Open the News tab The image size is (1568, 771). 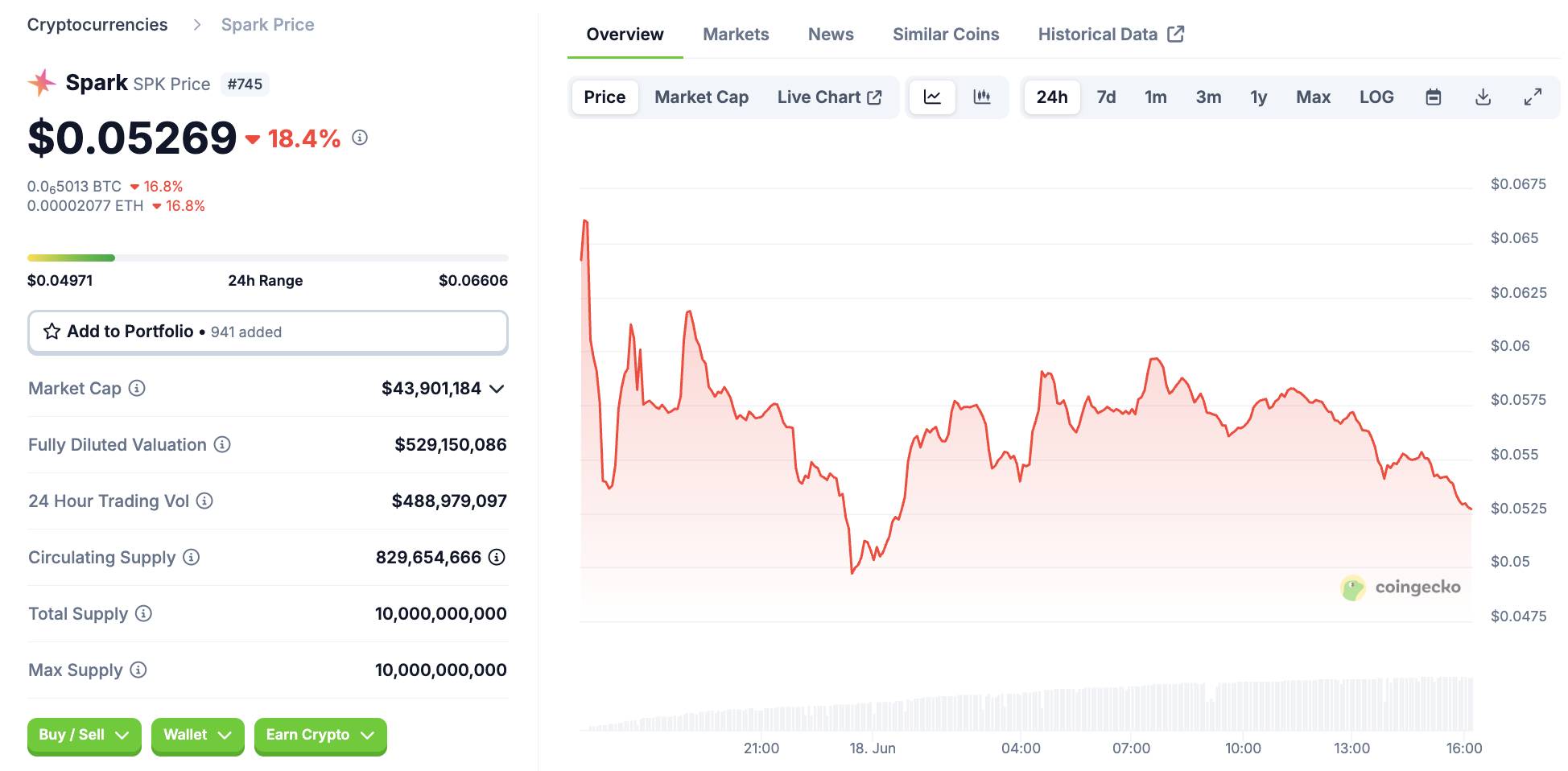pos(831,34)
